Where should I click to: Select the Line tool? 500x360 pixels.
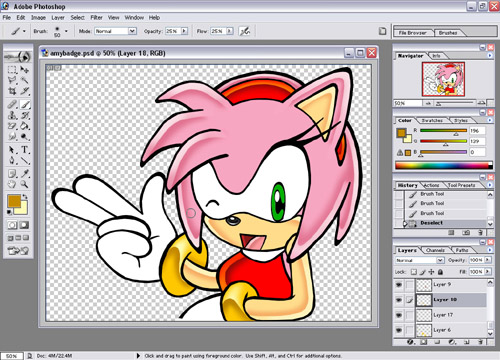[x=24, y=160]
